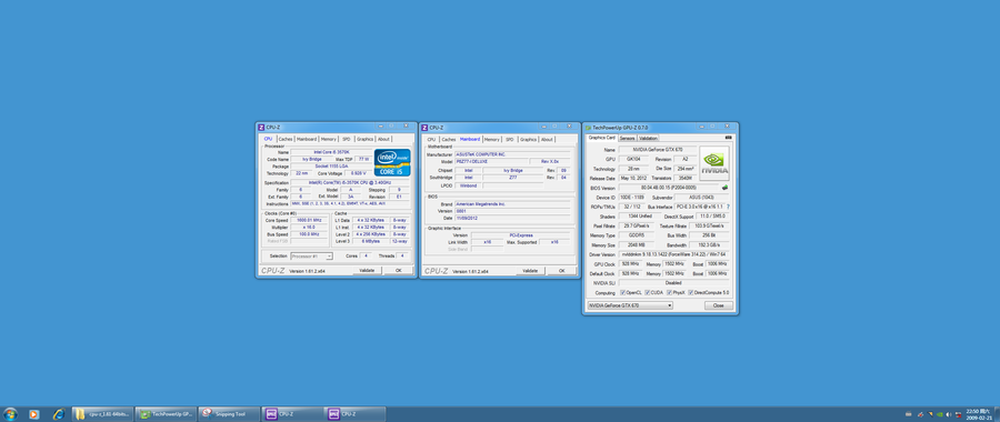The height and width of the screenshot is (422, 1000).
Task: Open the Processor #1 selection dropdown
Action: coord(312,256)
